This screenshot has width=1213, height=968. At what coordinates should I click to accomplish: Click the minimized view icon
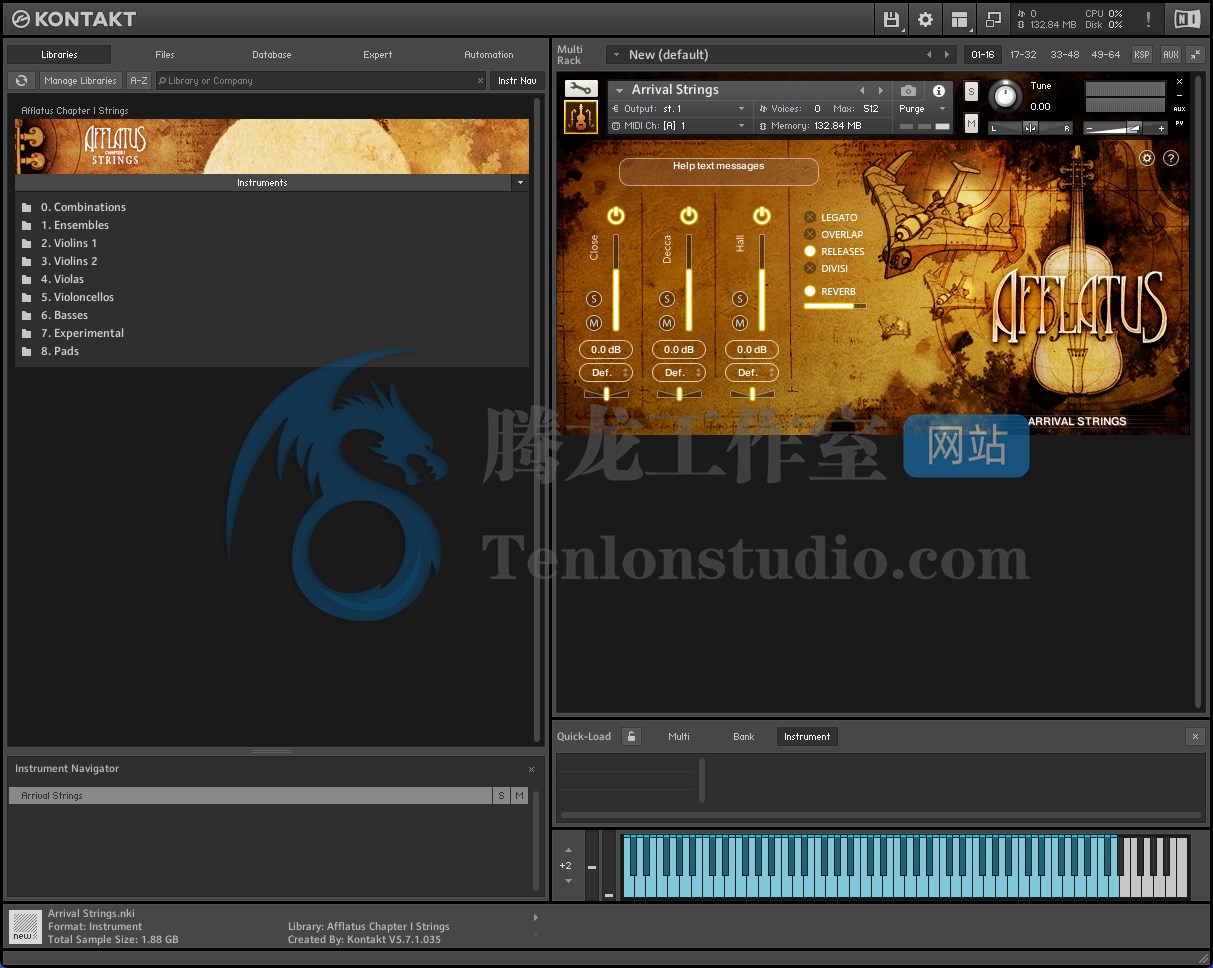click(993, 19)
